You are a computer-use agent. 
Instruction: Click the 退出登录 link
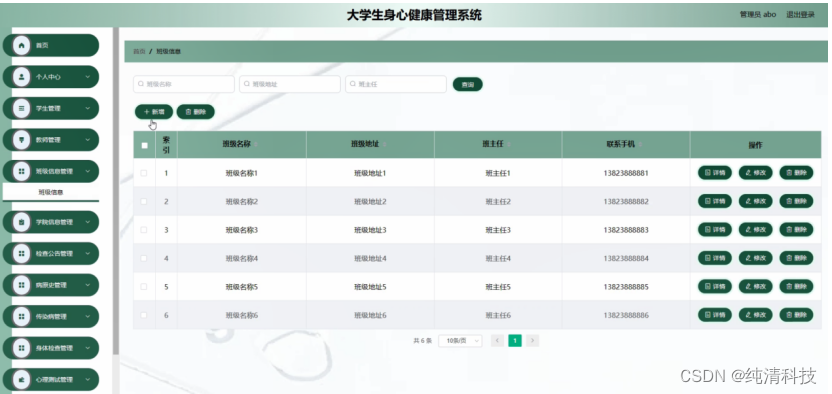coord(800,15)
